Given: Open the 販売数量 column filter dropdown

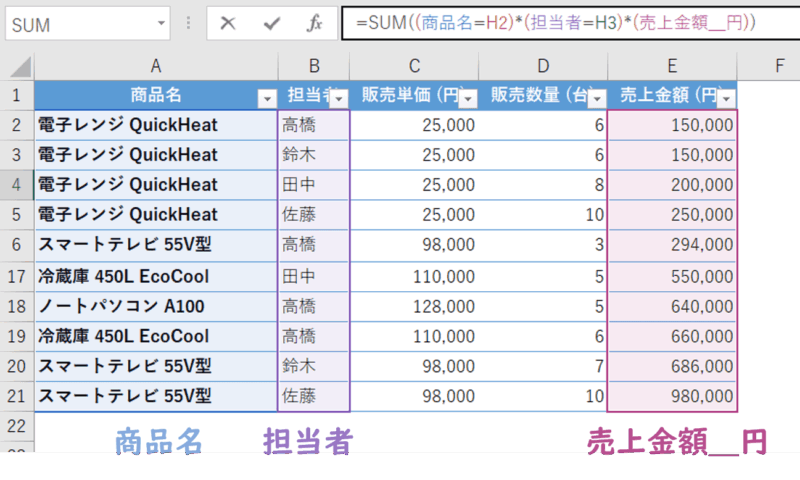Looking at the screenshot, I should (596, 97).
